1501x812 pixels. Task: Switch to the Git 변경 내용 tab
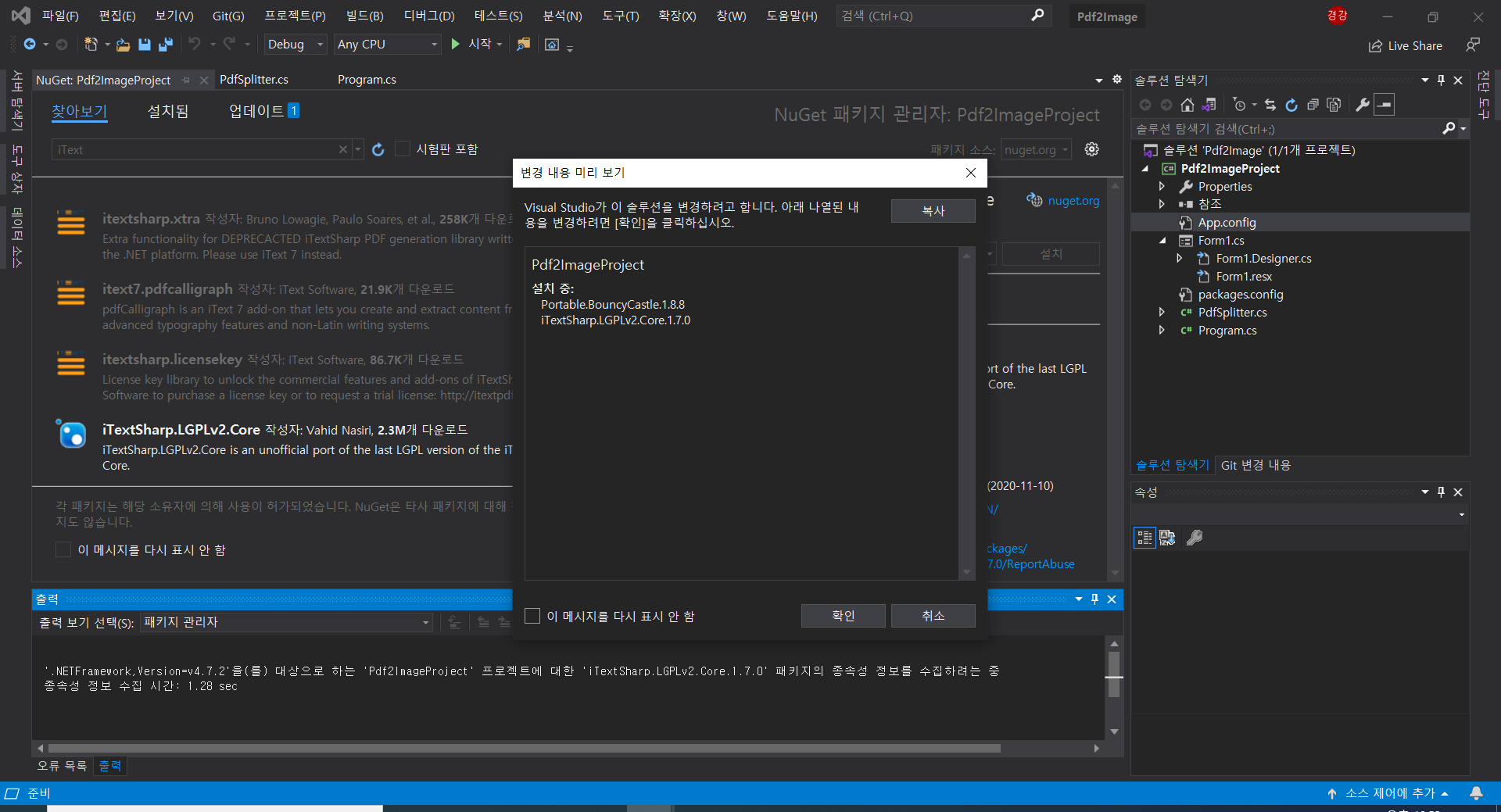coord(1256,465)
